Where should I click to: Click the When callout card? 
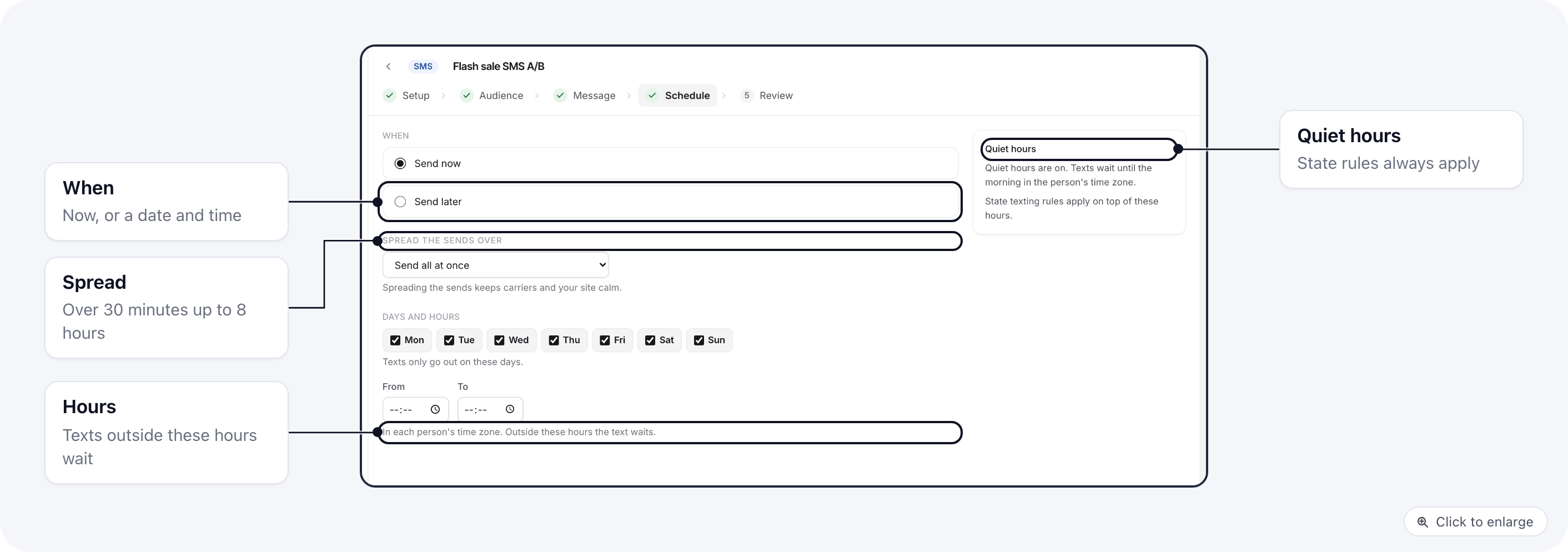[x=167, y=202]
